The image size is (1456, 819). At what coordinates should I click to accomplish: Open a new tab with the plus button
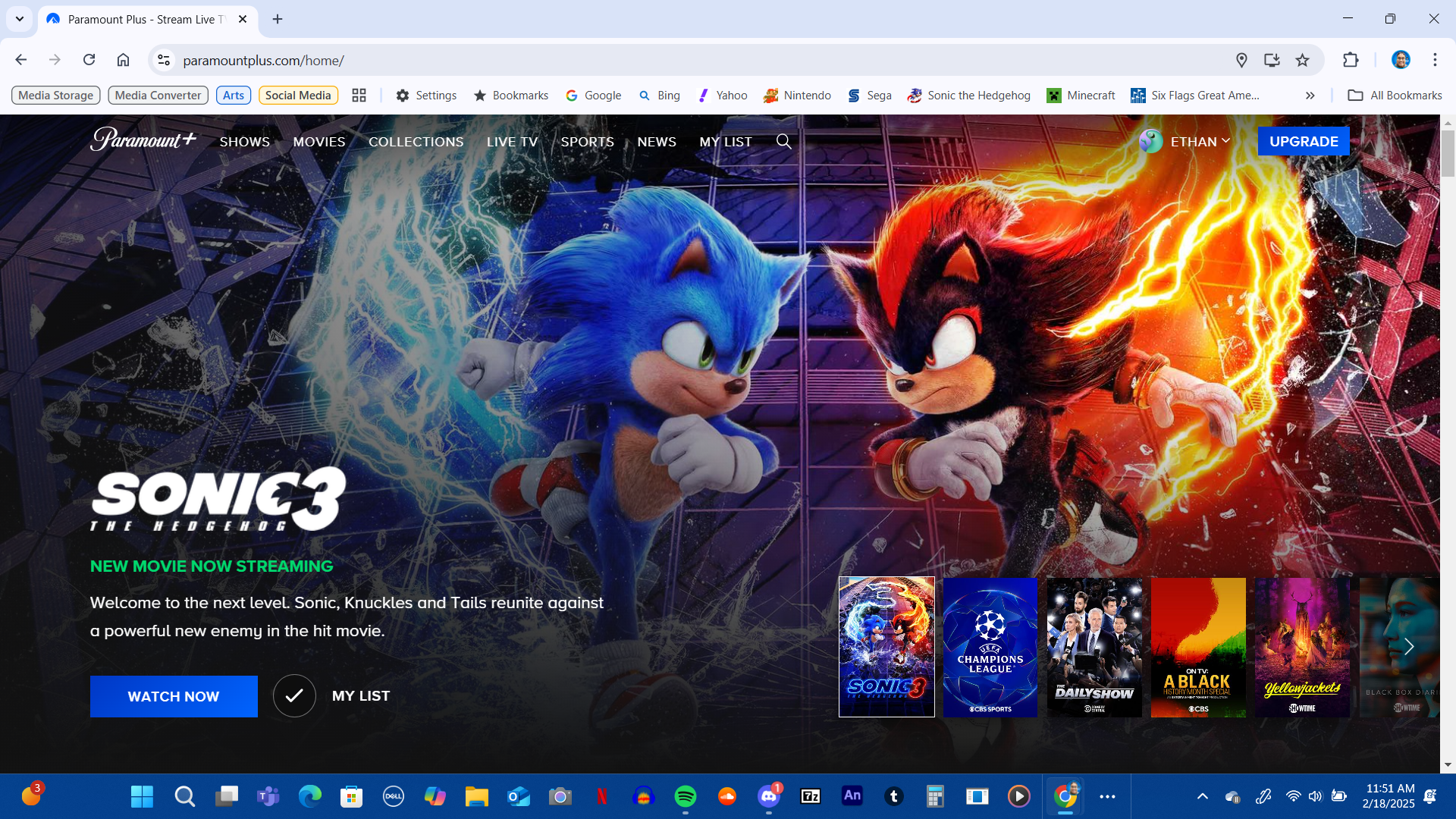[278, 19]
